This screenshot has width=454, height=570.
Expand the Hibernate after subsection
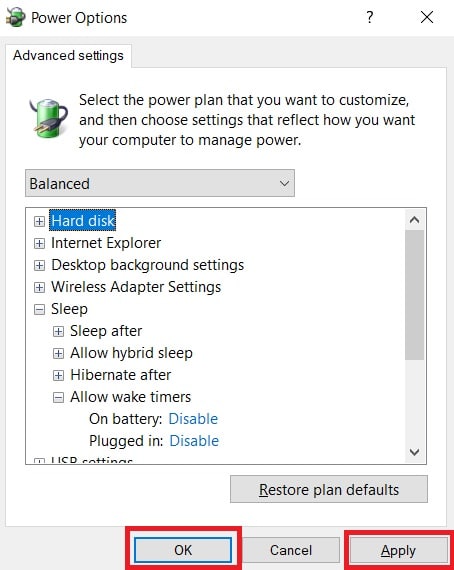pyautogui.click(x=58, y=375)
